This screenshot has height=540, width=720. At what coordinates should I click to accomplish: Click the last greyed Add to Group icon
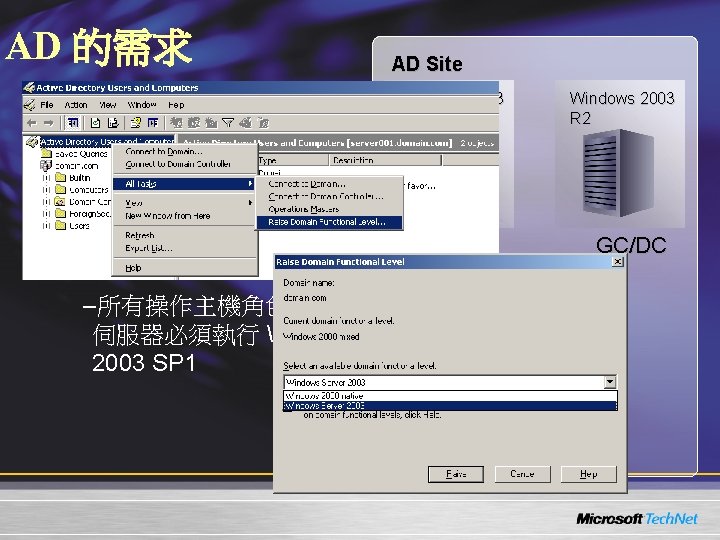tap(264, 123)
